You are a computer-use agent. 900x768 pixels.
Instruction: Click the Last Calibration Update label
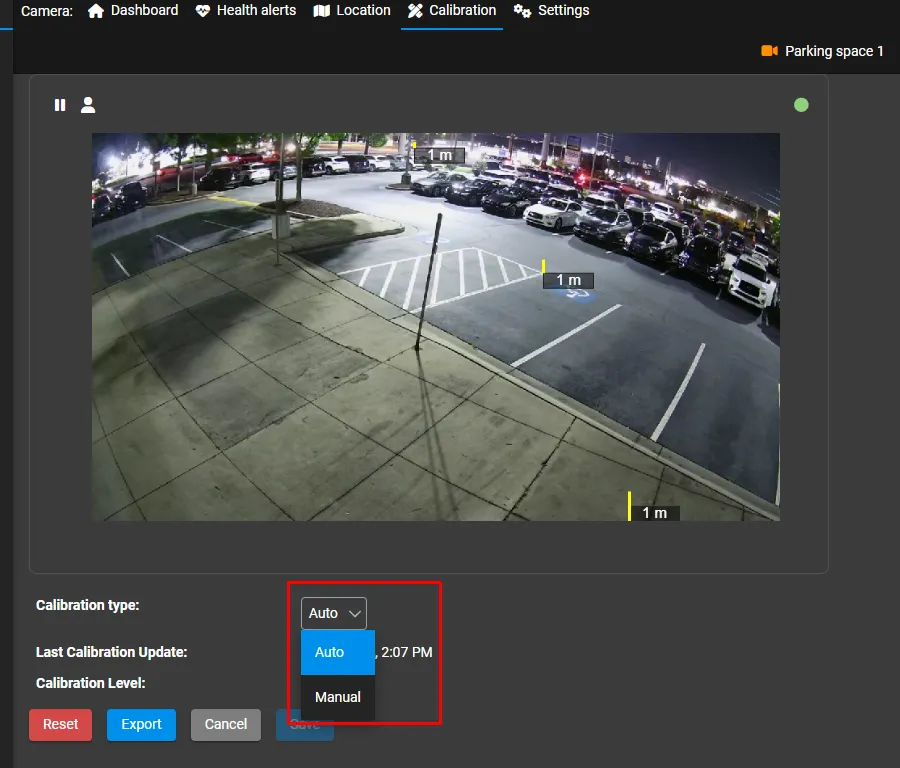(x=111, y=652)
